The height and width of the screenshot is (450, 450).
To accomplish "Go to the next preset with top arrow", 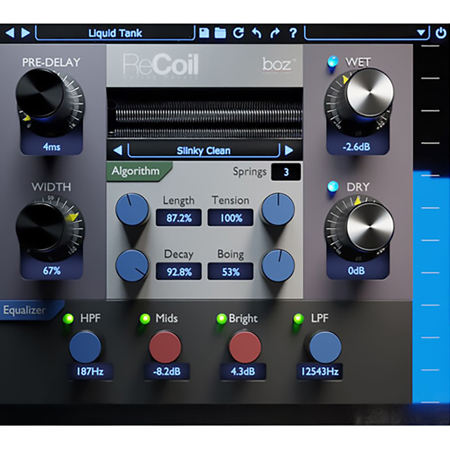I will coord(25,33).
